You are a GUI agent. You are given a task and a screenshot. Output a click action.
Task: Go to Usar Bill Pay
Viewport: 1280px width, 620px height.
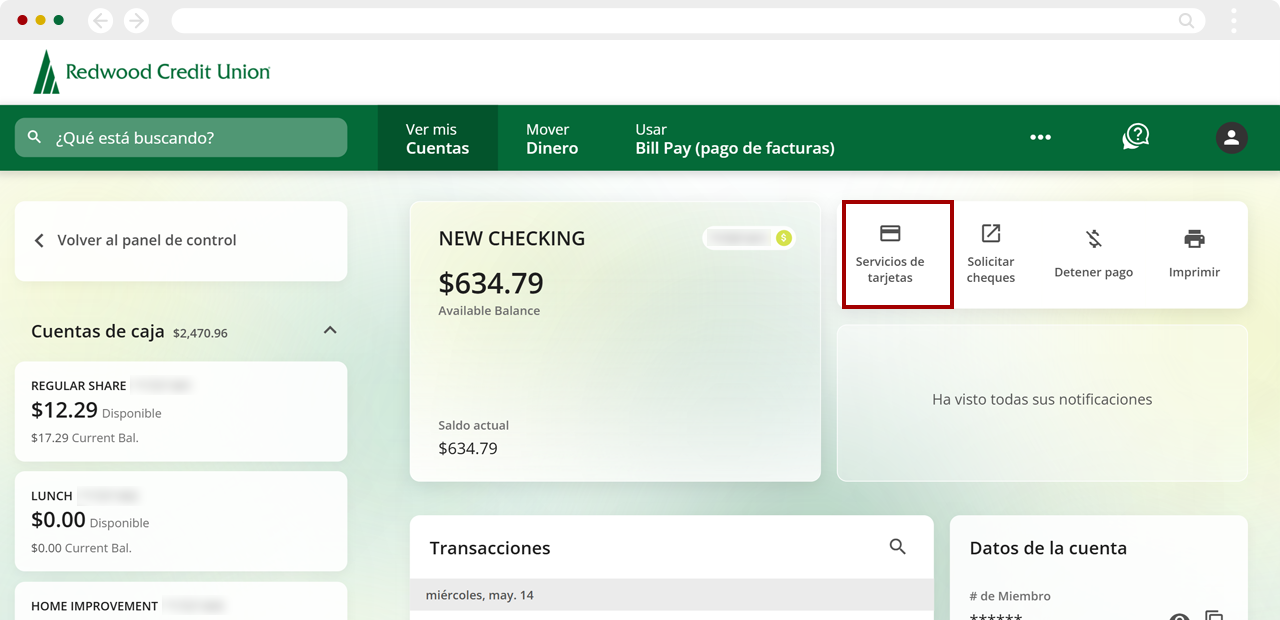coord(734,138)
